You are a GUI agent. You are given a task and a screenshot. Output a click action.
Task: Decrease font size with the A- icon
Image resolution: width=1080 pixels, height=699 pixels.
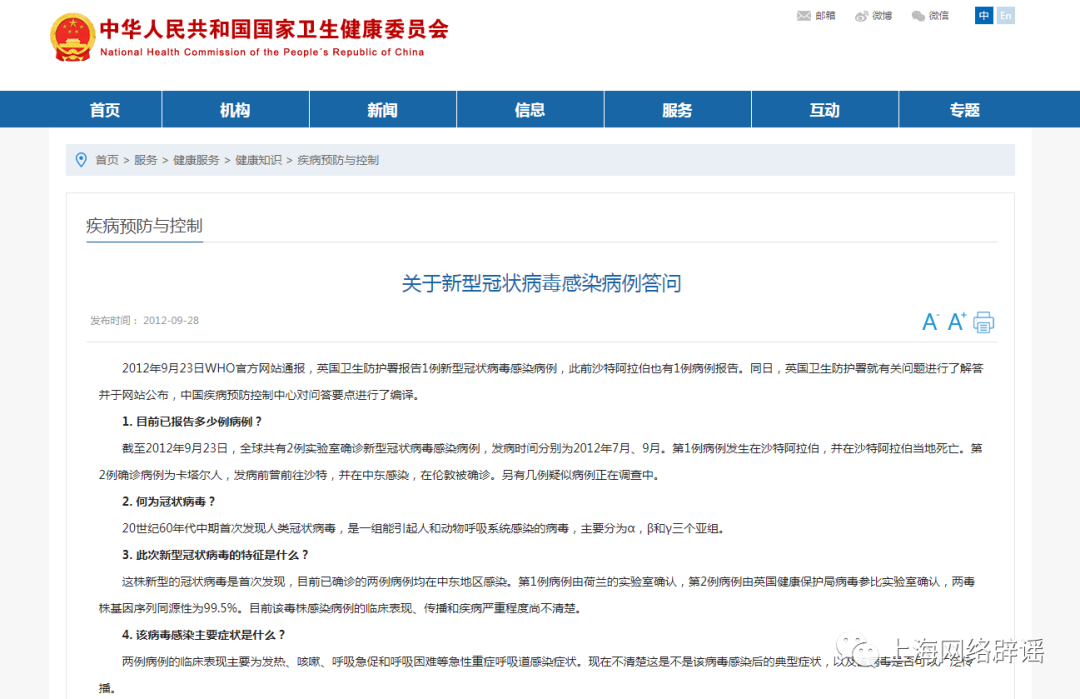931,322
